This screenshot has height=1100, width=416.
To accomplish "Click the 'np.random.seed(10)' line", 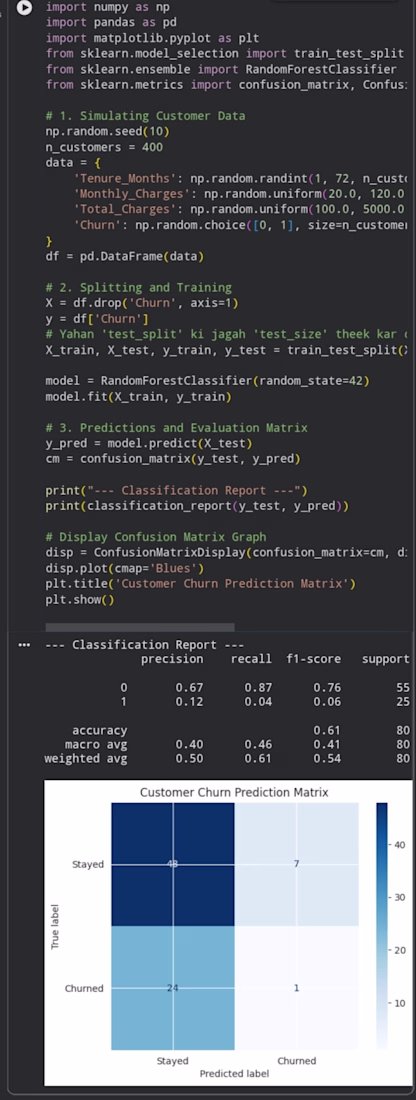I will (x=107, y=131).
